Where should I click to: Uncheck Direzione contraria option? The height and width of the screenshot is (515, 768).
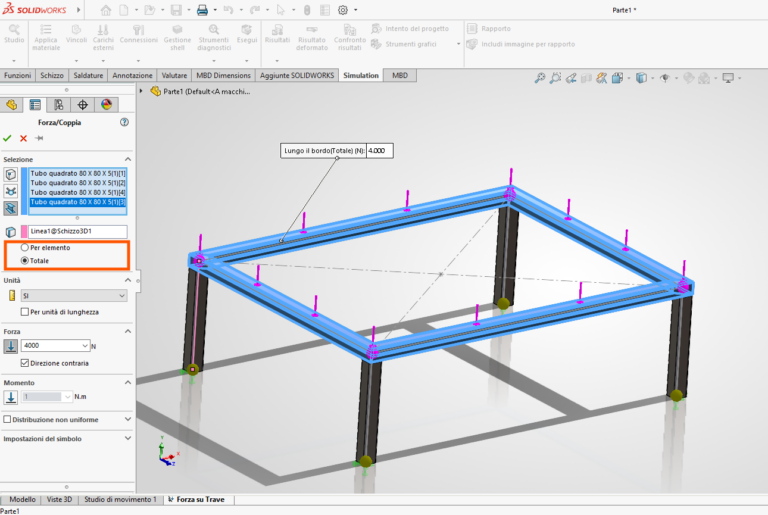click(x=25, y=363)
